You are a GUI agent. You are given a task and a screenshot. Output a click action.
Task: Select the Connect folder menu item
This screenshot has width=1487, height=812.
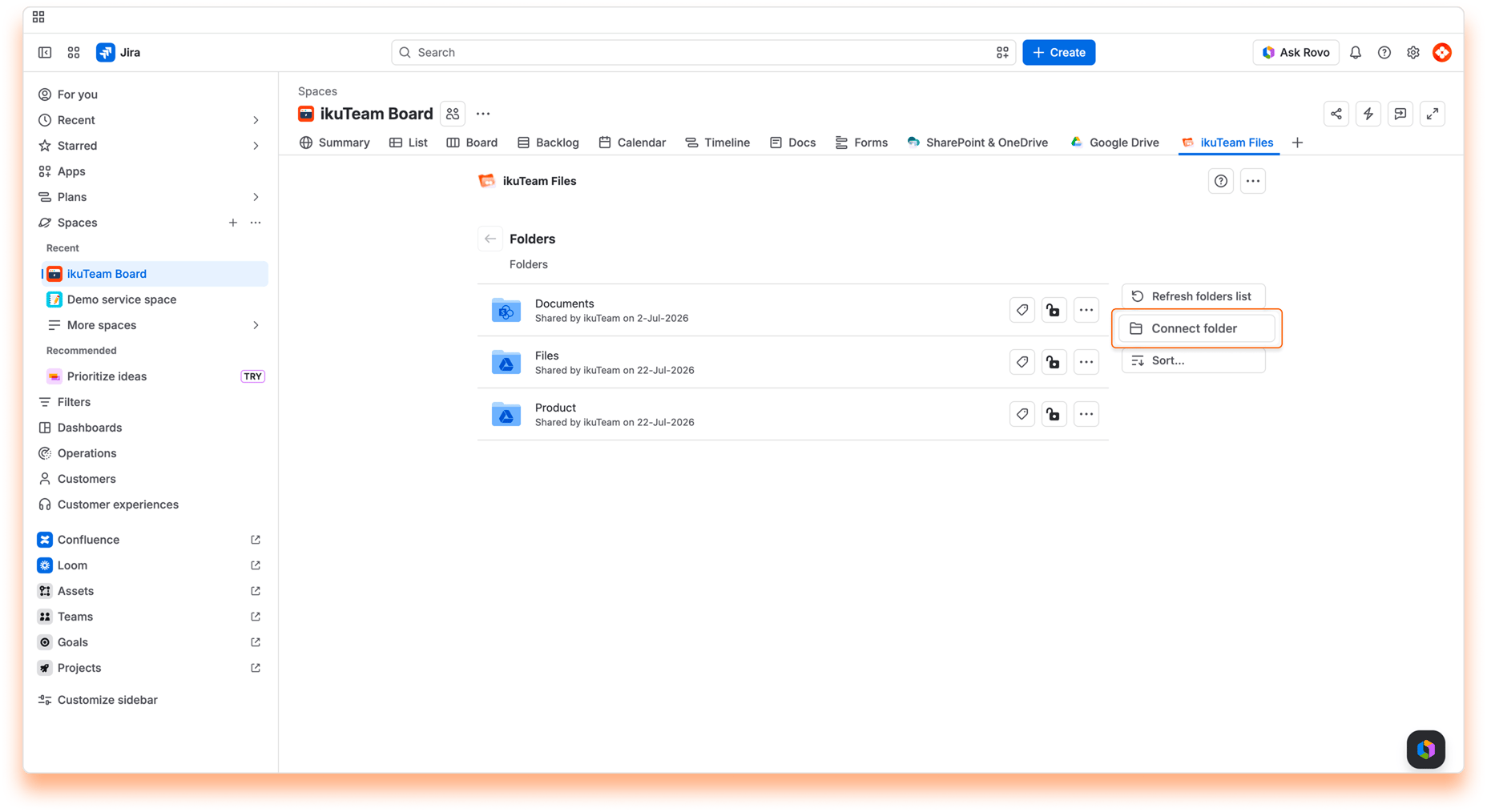(1197, 328)
